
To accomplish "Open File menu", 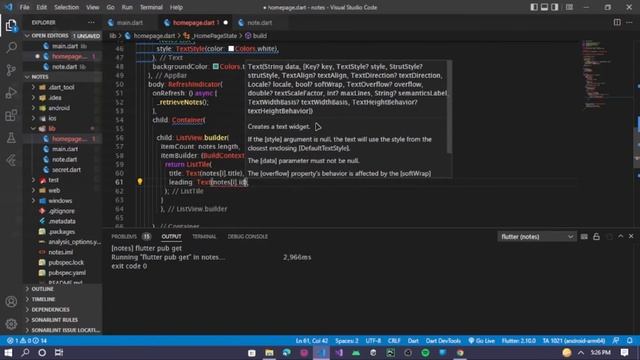I will [x=24, y=7].
